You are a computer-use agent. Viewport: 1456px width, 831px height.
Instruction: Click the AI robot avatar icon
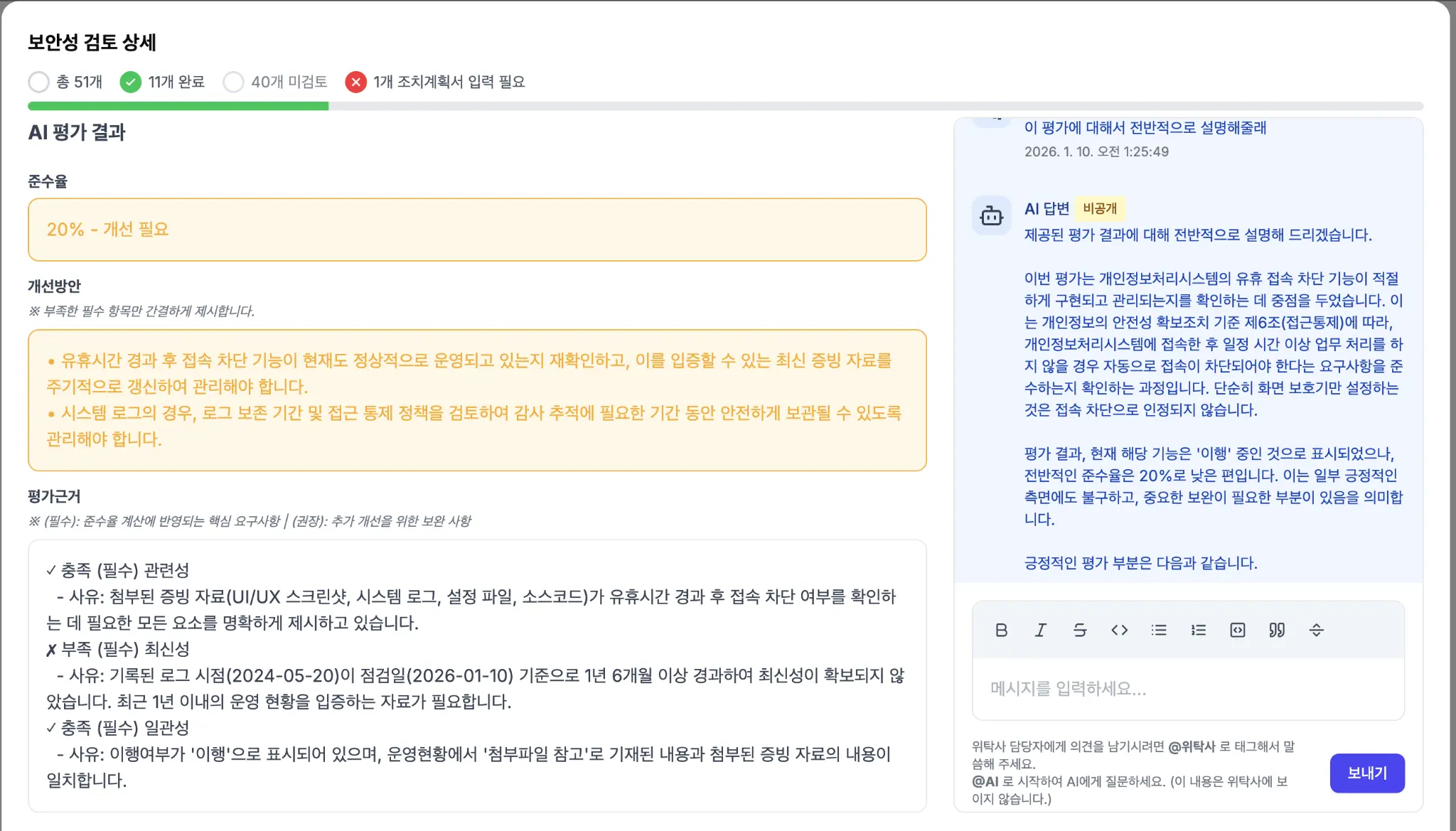click(991, 215)
